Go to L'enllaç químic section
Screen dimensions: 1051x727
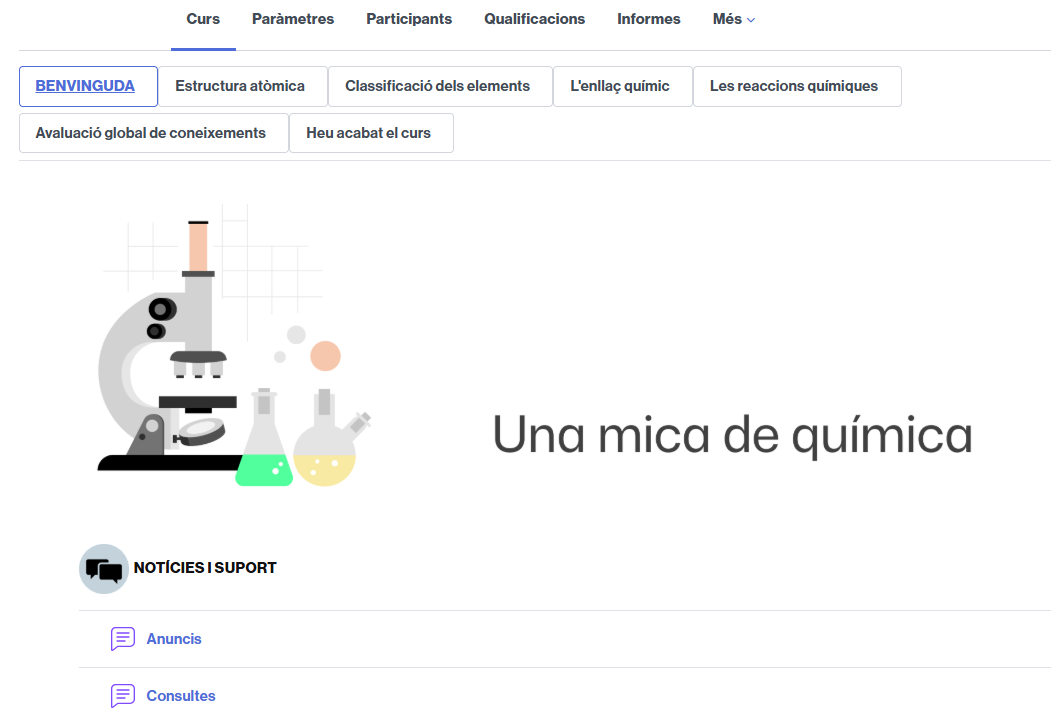tap(623, 86)
